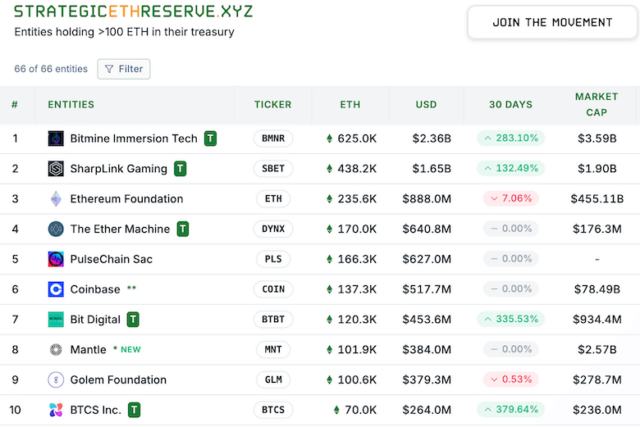Image resolution: width=640 pixels, height=427 pixels.
Task: Click the ETH ticker pill for Ethereum Foundation
Action: 273,199
